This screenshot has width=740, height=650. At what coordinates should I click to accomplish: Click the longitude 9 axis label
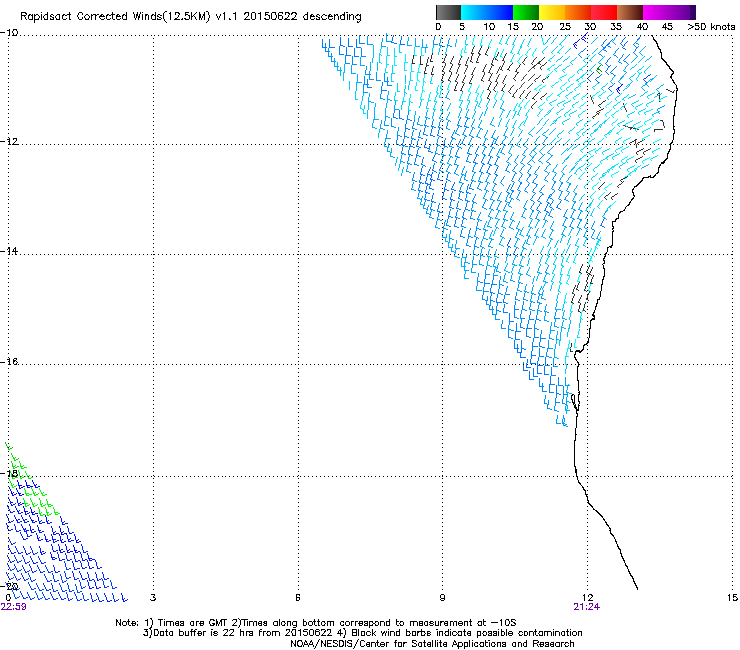[x=442, y=598]
